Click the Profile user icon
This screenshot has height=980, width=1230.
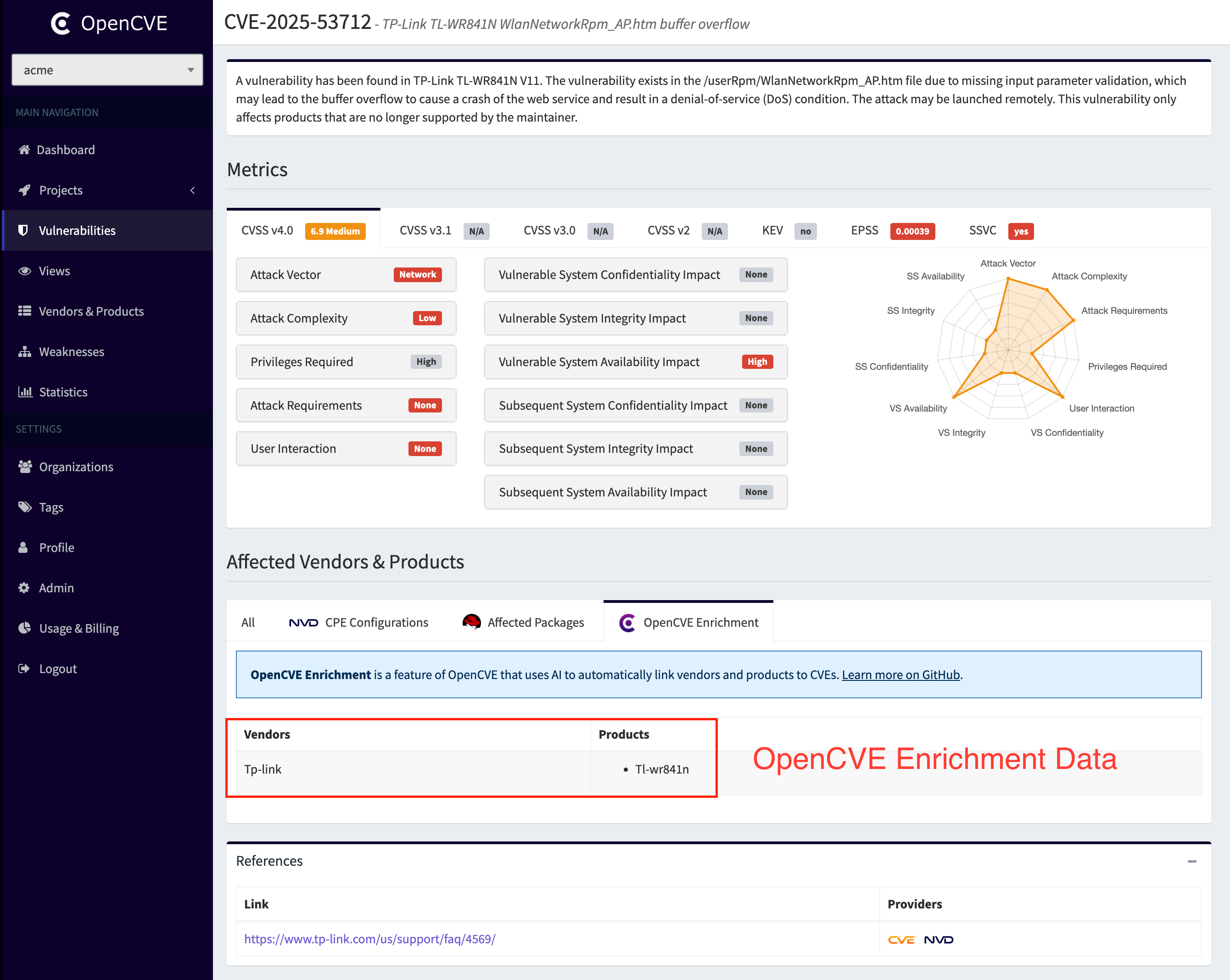23,547
